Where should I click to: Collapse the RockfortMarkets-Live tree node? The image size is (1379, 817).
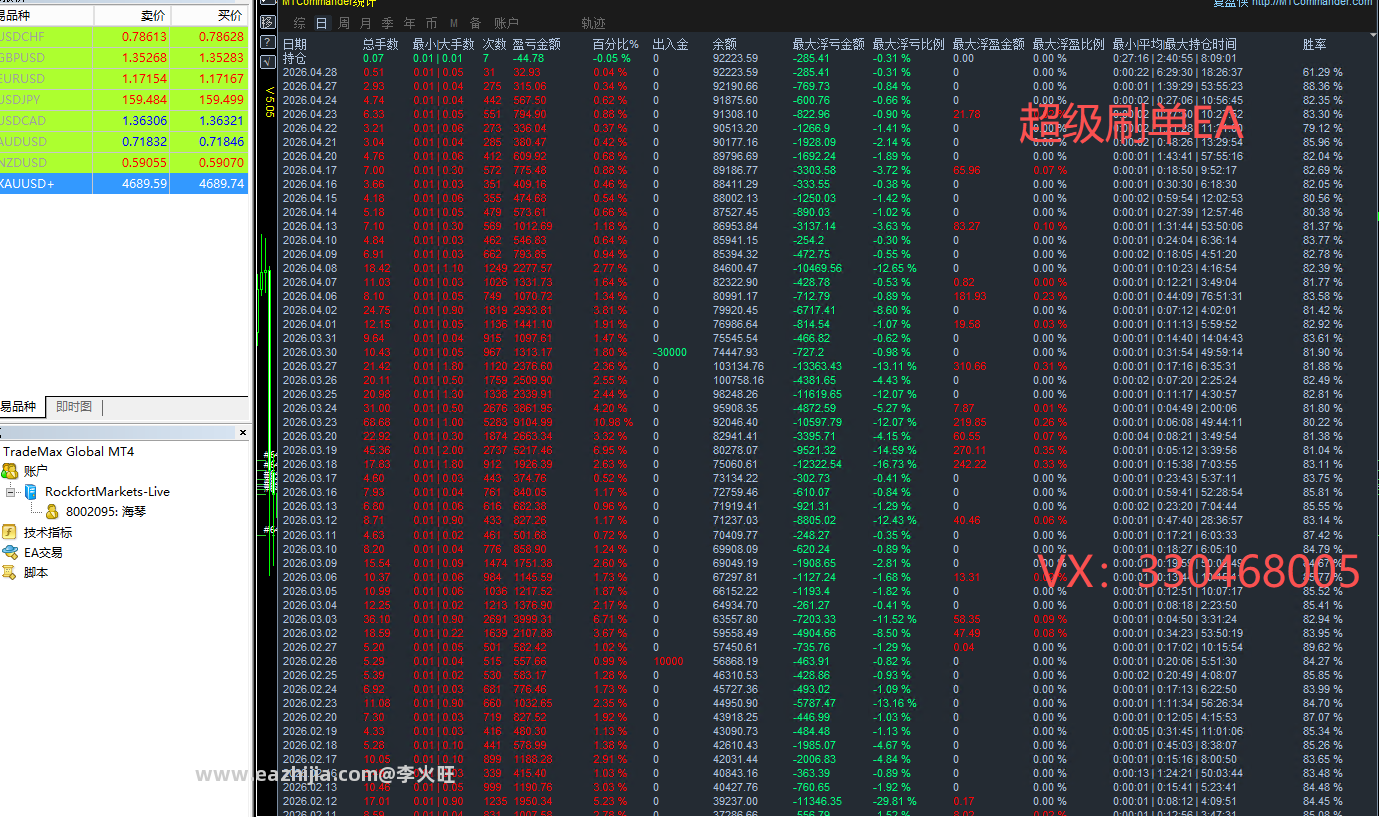[10, 492]
